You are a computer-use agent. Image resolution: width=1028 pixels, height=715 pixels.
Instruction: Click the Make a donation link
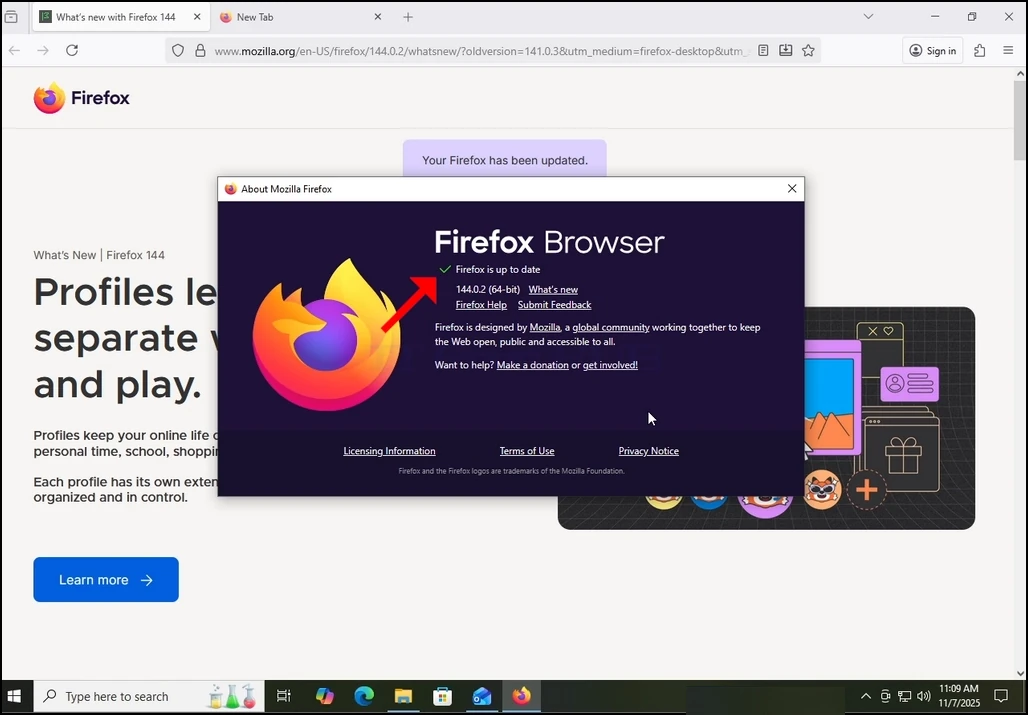coord(532,365)
